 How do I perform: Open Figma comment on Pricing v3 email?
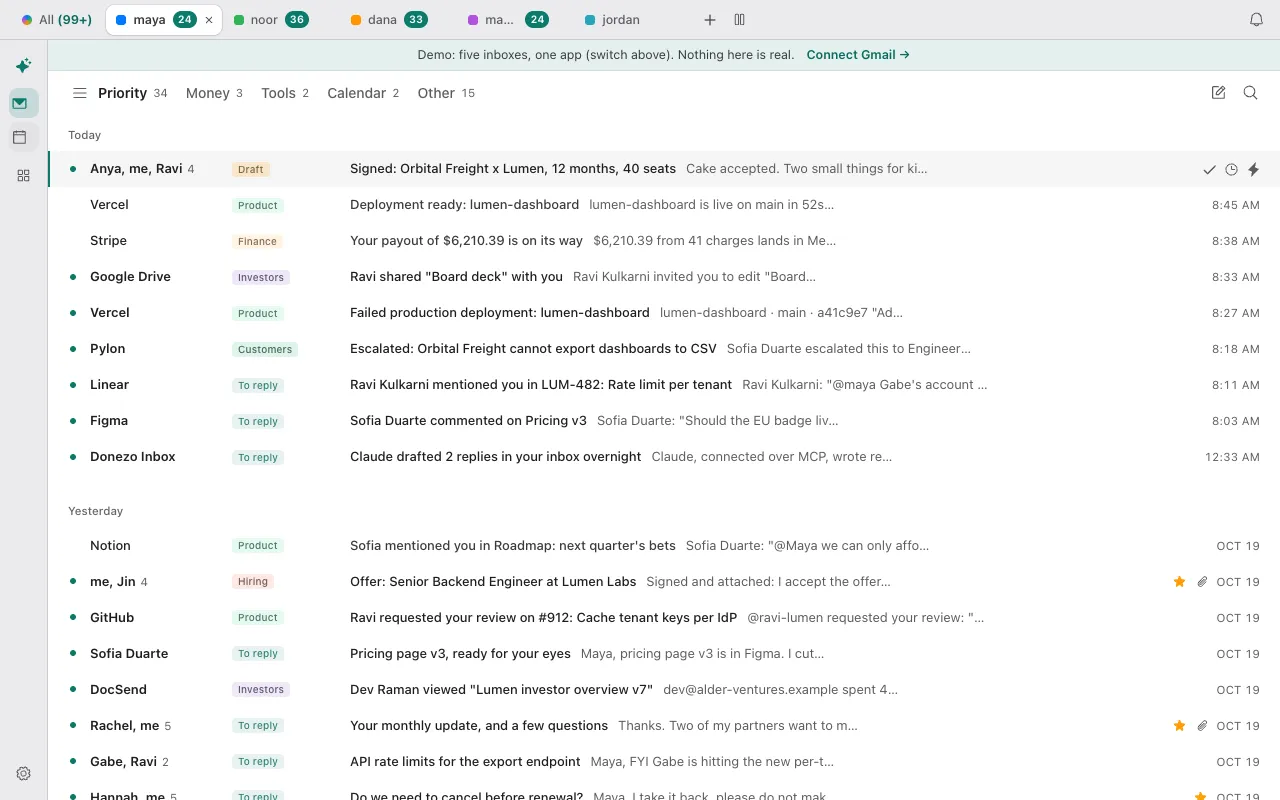tap(664, 421)
